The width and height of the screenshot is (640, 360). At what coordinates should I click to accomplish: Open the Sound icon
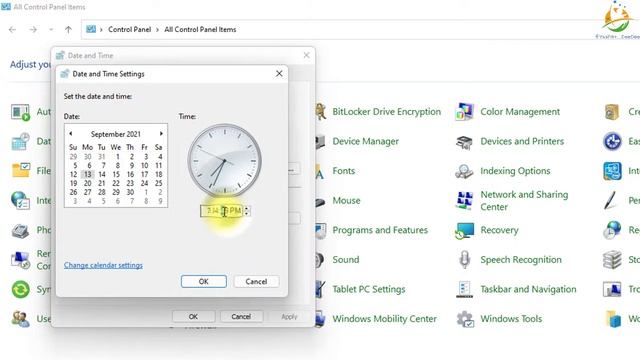click(x=320, y=260)
